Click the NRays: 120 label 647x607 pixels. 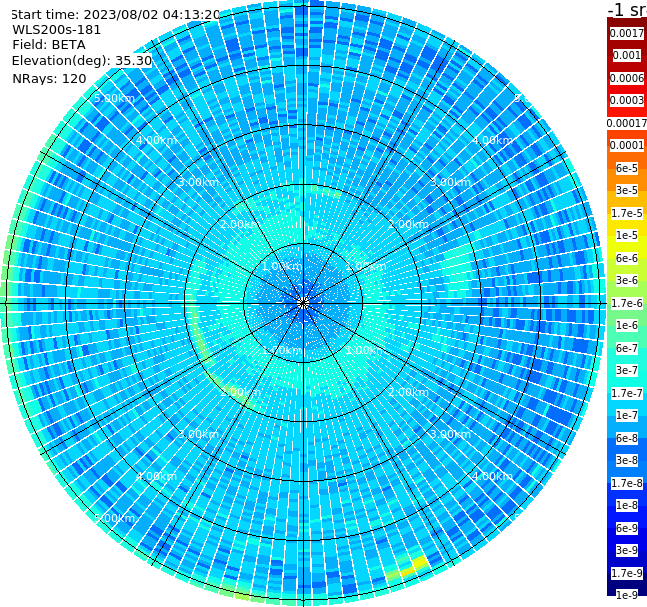click(x=49, y=79)
